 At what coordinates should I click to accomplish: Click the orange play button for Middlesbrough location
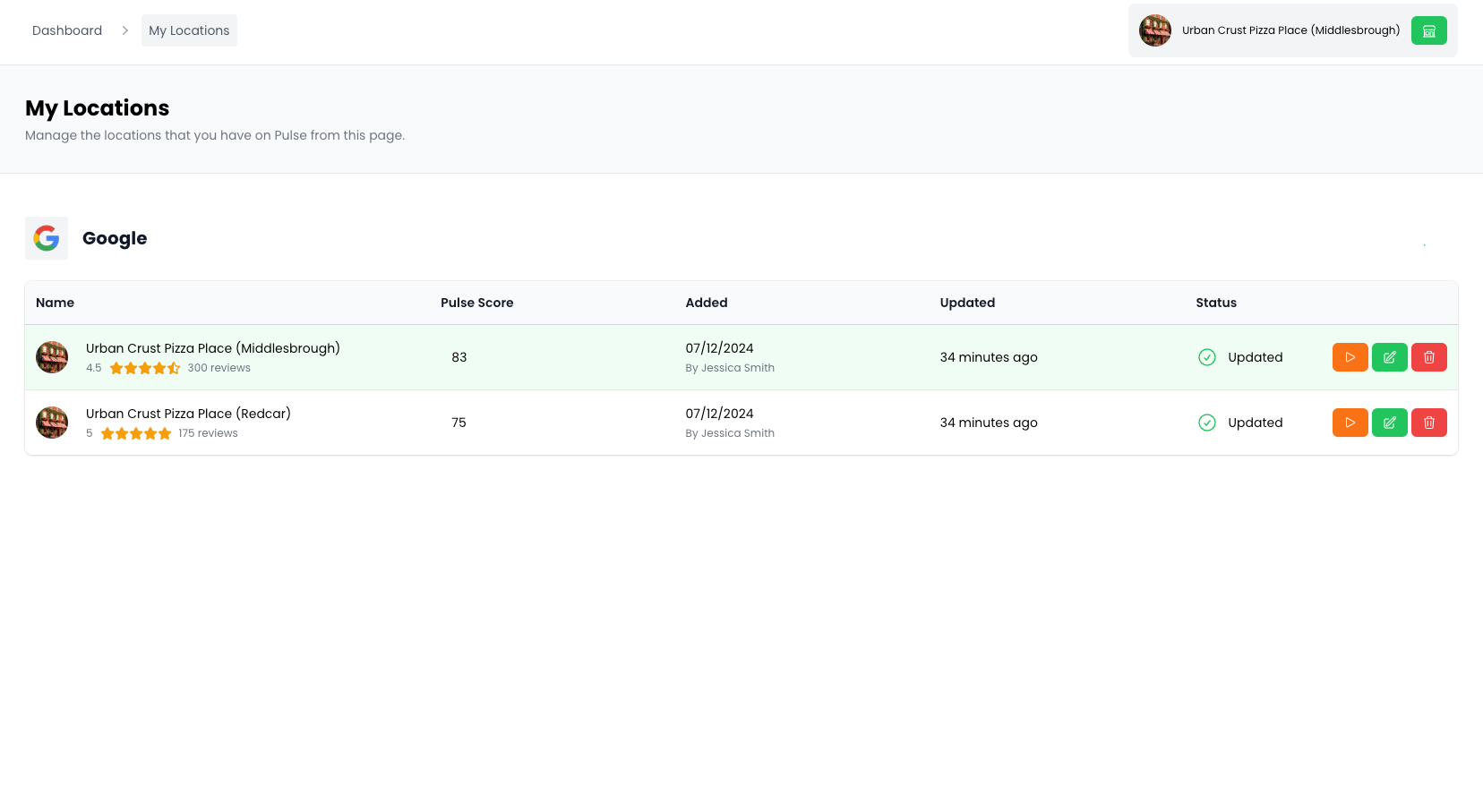[1350, 357]
